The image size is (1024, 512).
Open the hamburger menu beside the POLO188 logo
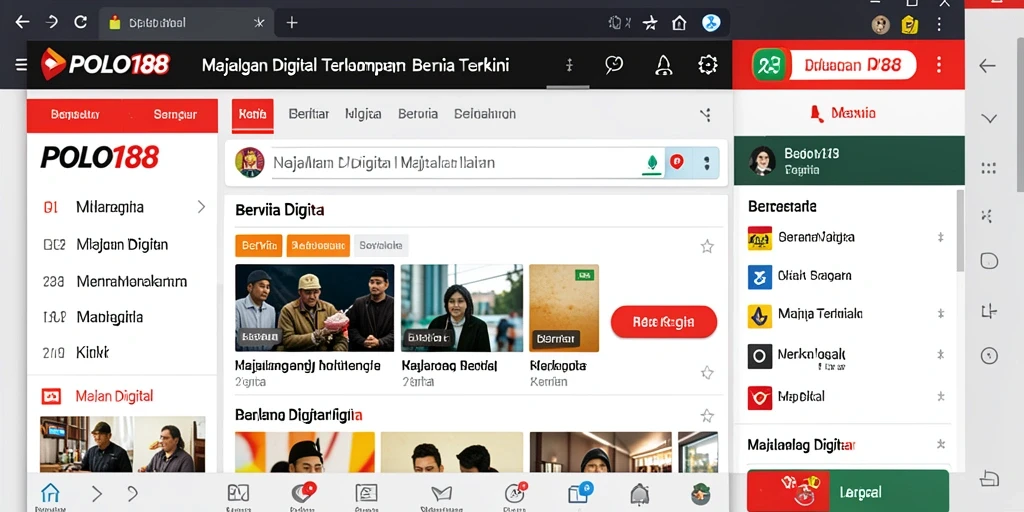coord(21,64)
